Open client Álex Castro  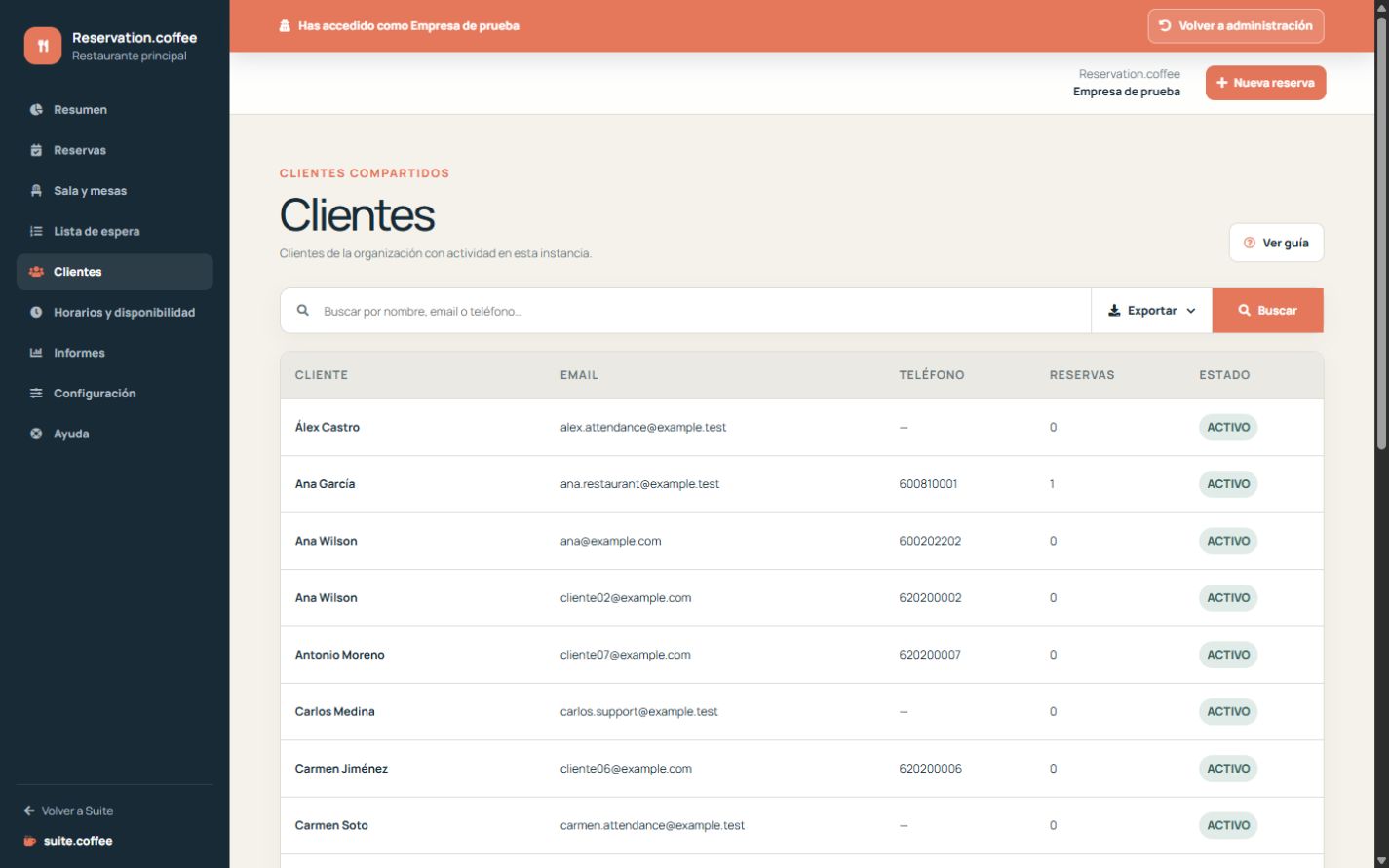(328, 427)
